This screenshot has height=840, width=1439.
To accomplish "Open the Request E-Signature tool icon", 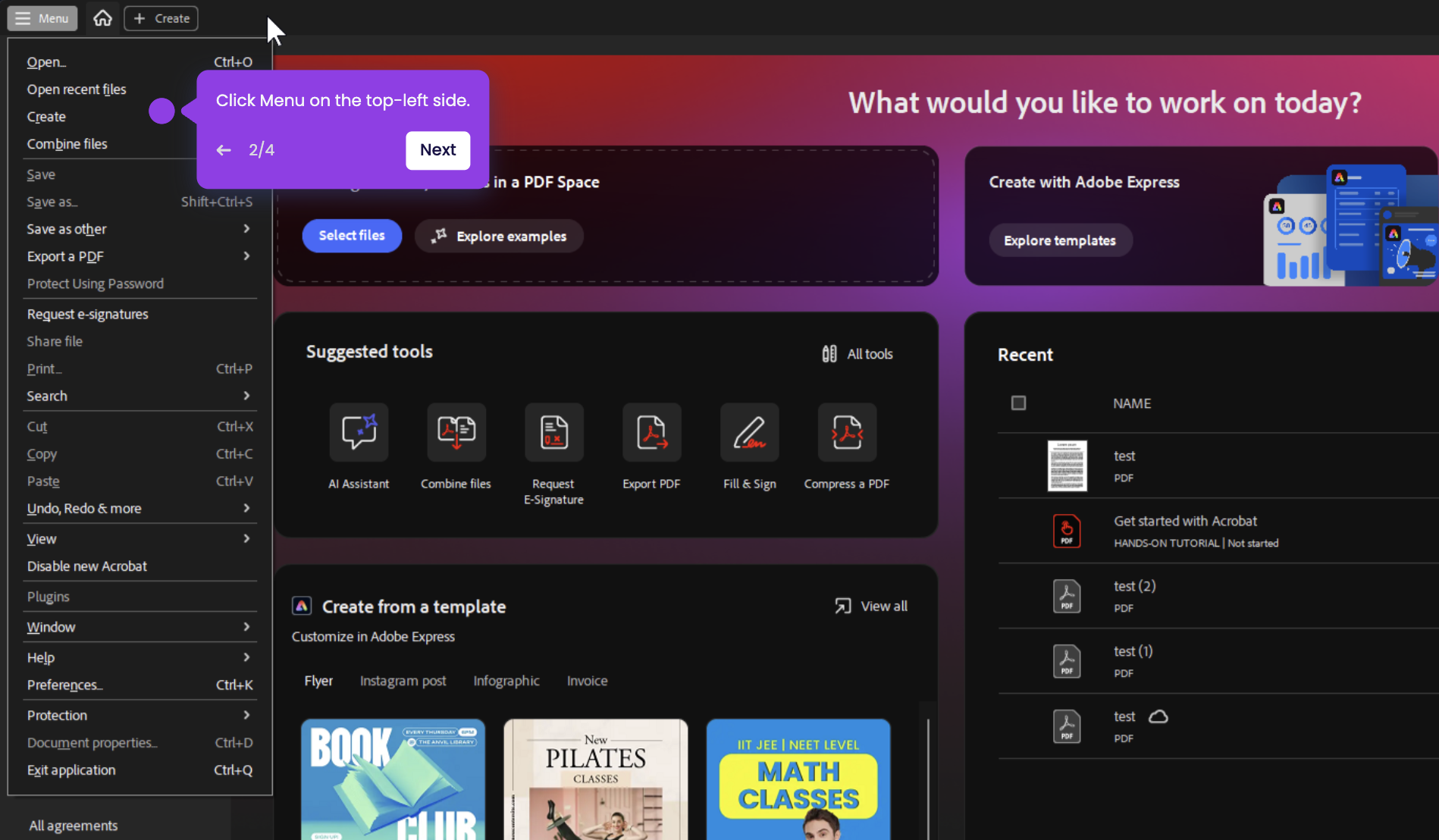I will (x=554, y=432).
